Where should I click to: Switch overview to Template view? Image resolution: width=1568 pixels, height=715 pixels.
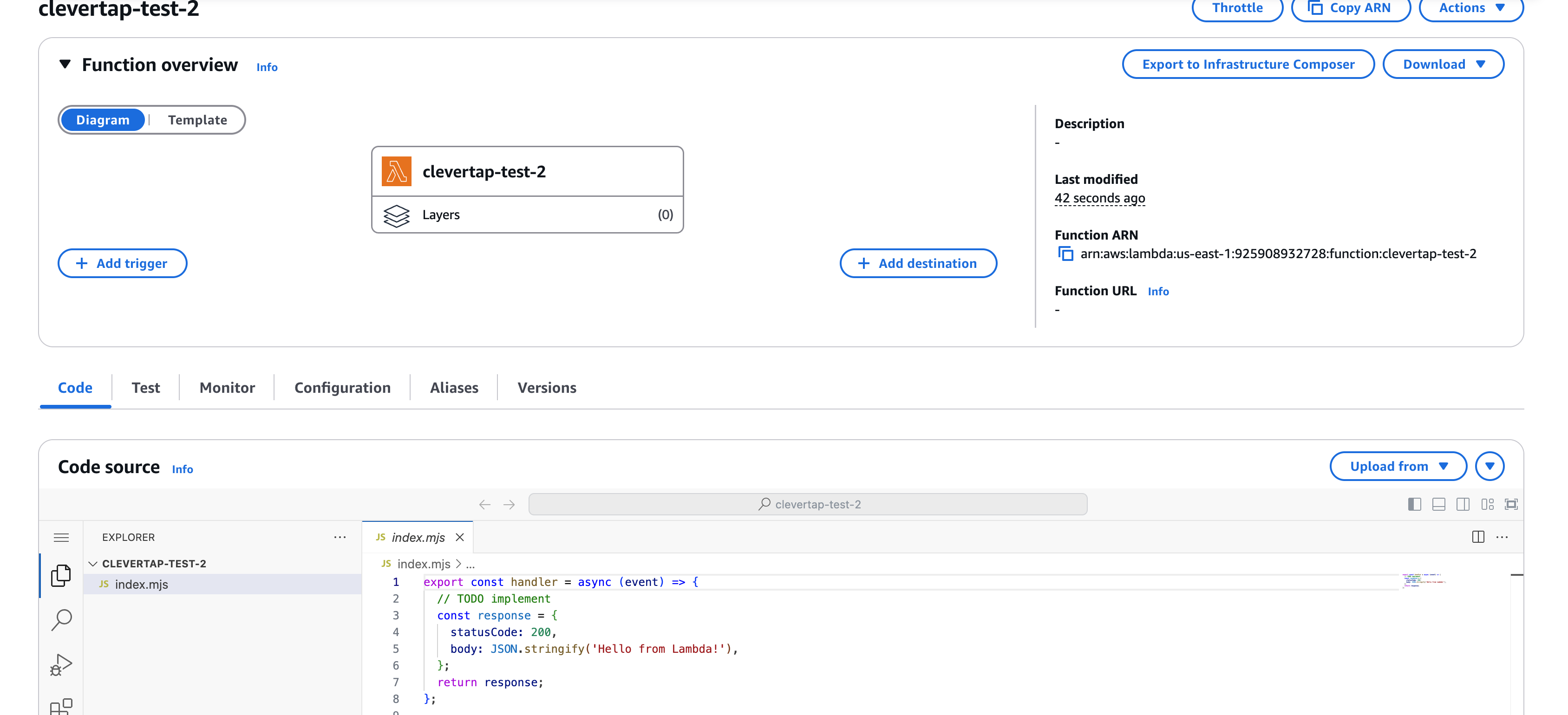[x=197, y=120]
